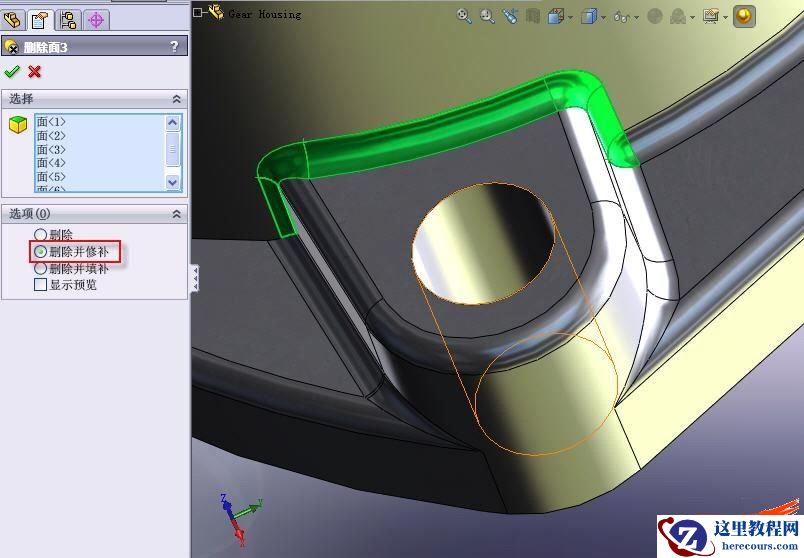Open the Display Style dropdown arrow
This screenshot has width=804, height=558.
(604, 16)
